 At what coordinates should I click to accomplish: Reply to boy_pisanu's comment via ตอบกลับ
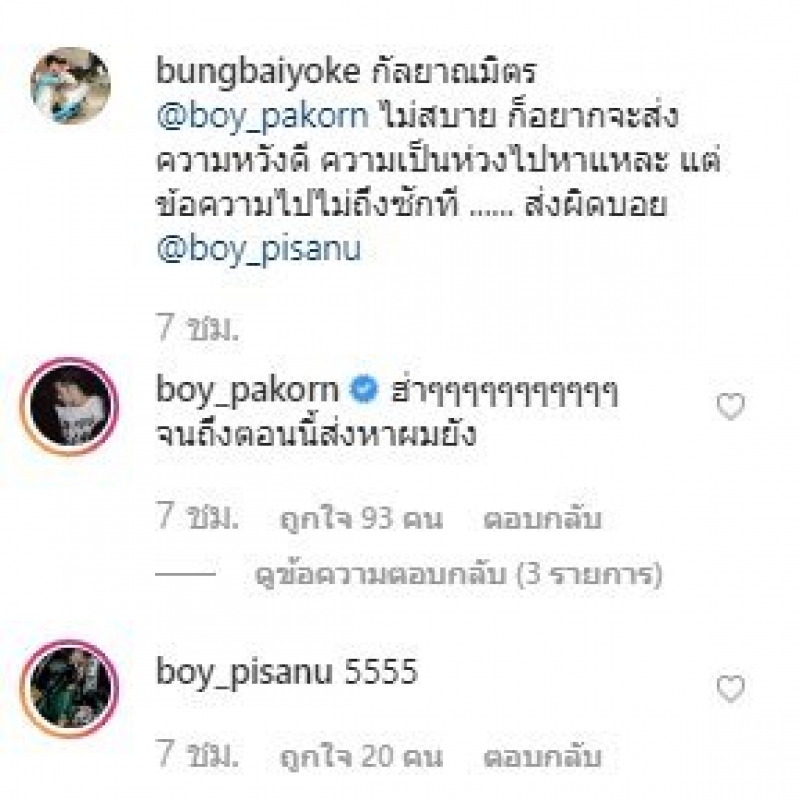point(542,757)
